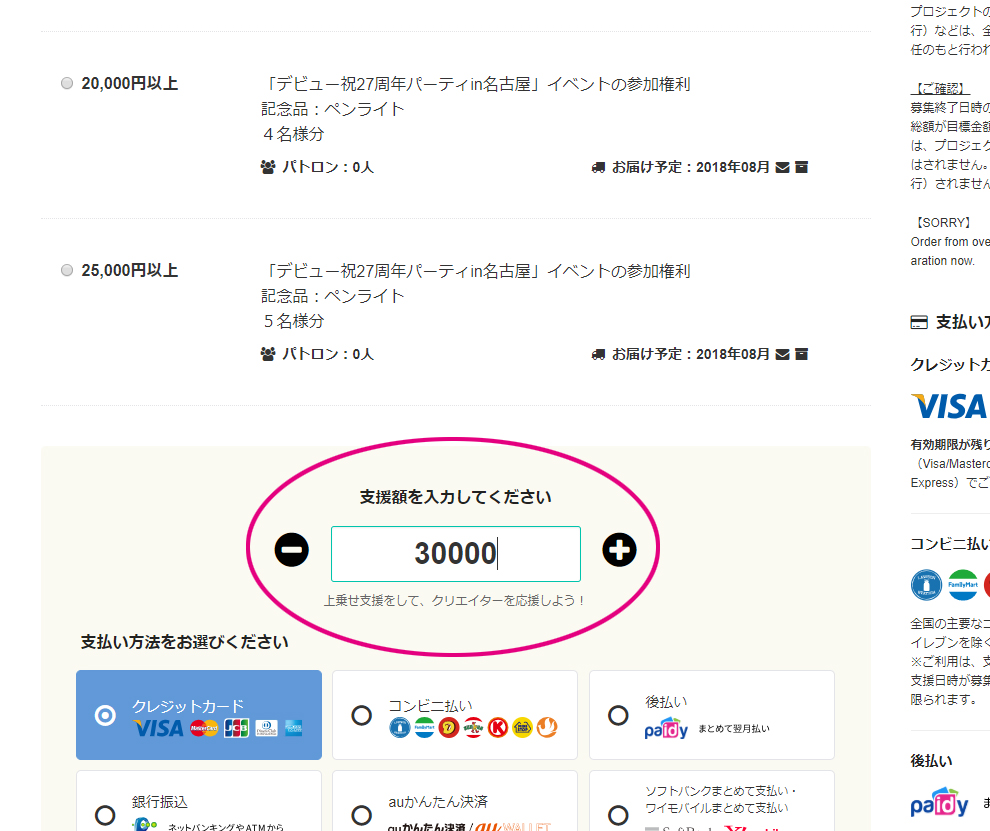The image size is (990, 831).
Task: Click the envelope icon in the 20,000円 reward row
Action: 782,167
